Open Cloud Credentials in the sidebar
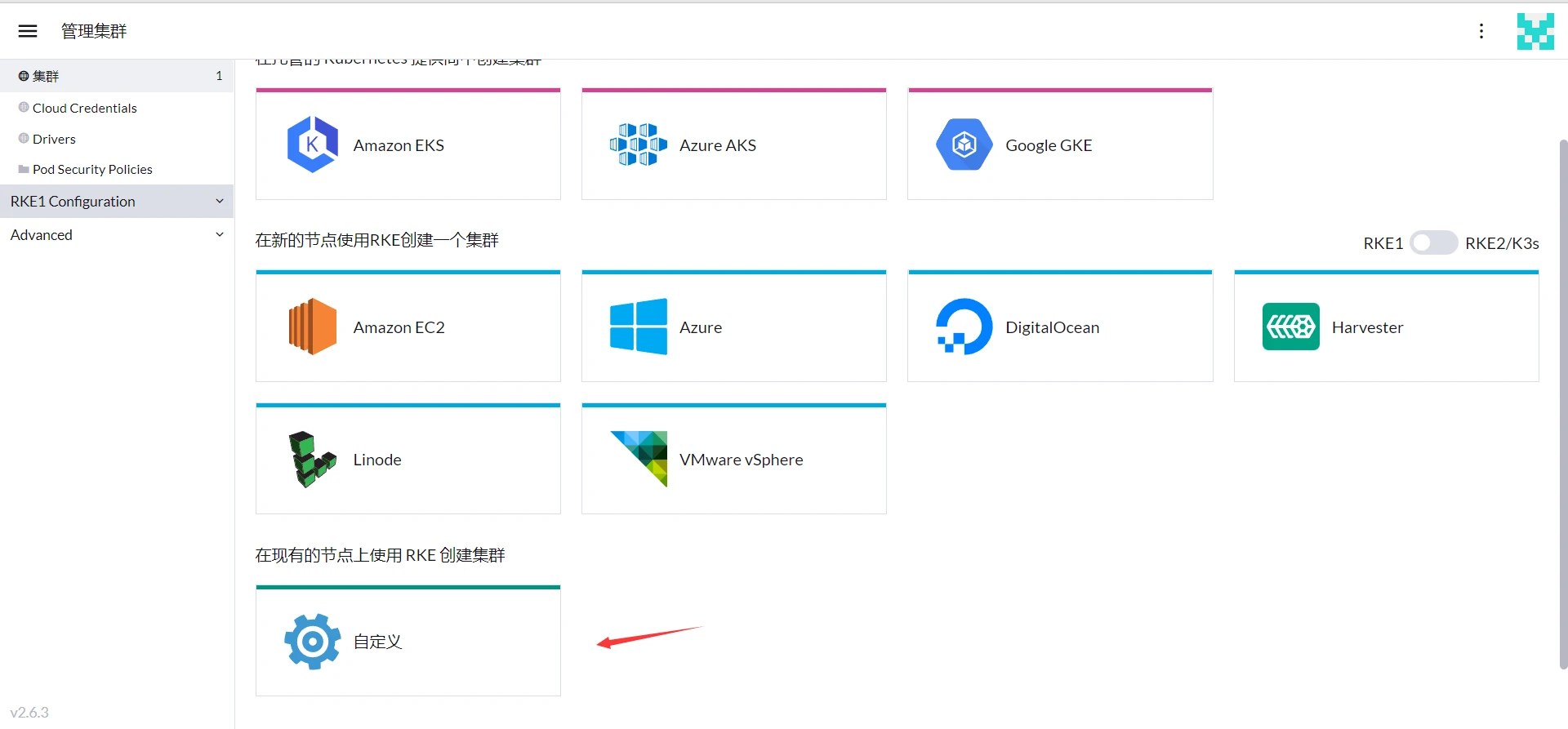This screenshot has height=729, width=1568. tap(117, 108)
